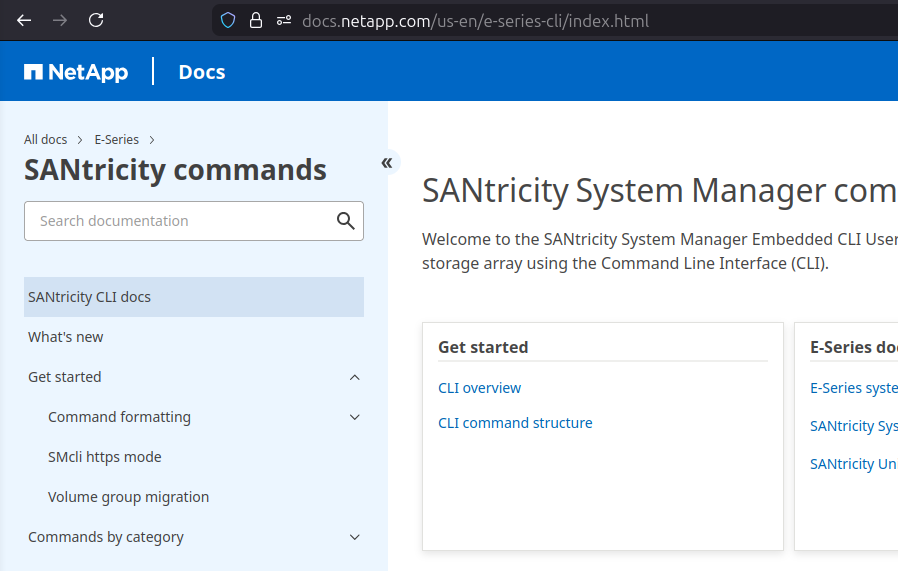This screenshot has height=571, width=898.
Task: Go back to the previous page
Action: pos(24,21)
